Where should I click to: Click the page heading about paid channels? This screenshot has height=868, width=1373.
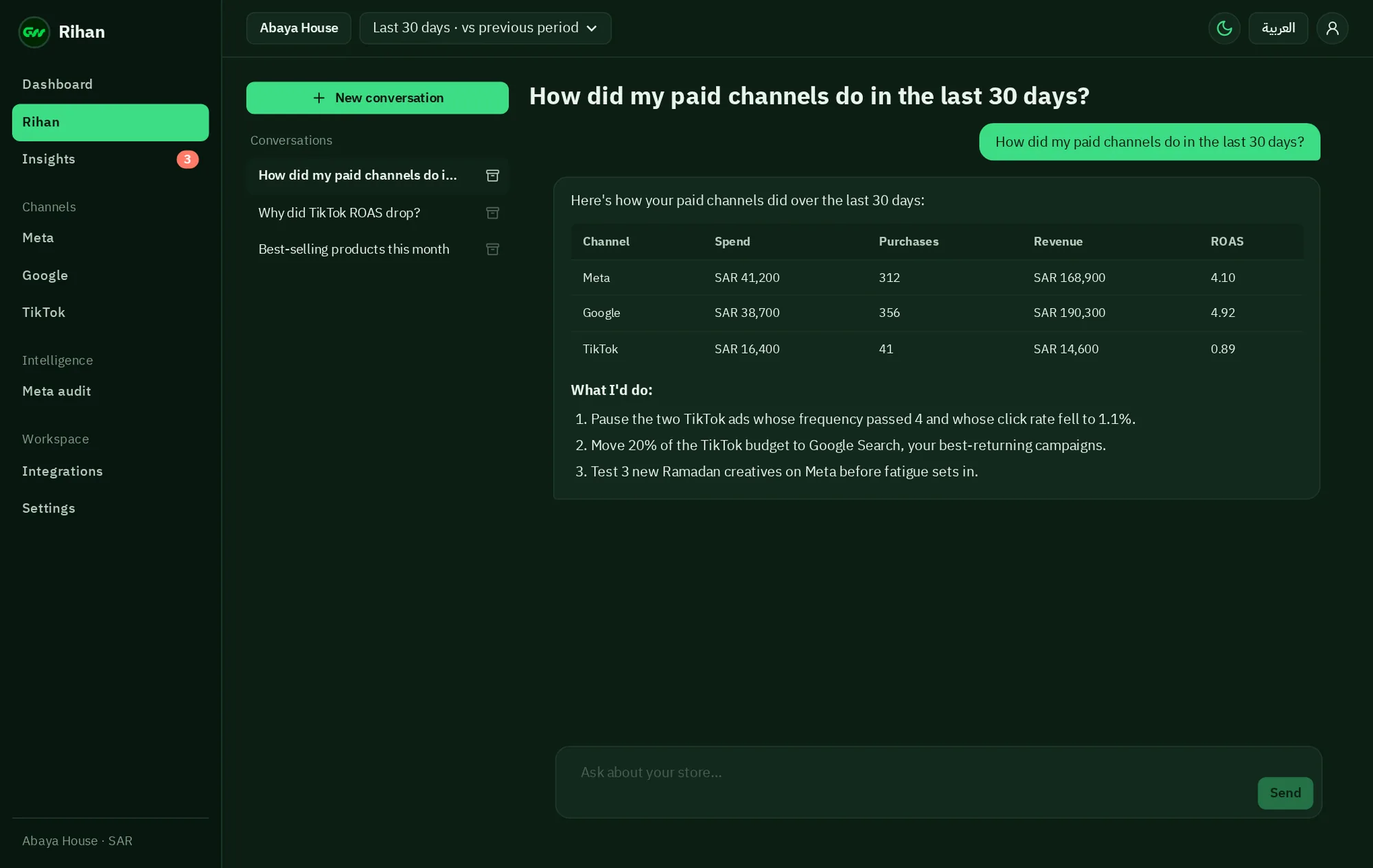(x=809, y=96)
